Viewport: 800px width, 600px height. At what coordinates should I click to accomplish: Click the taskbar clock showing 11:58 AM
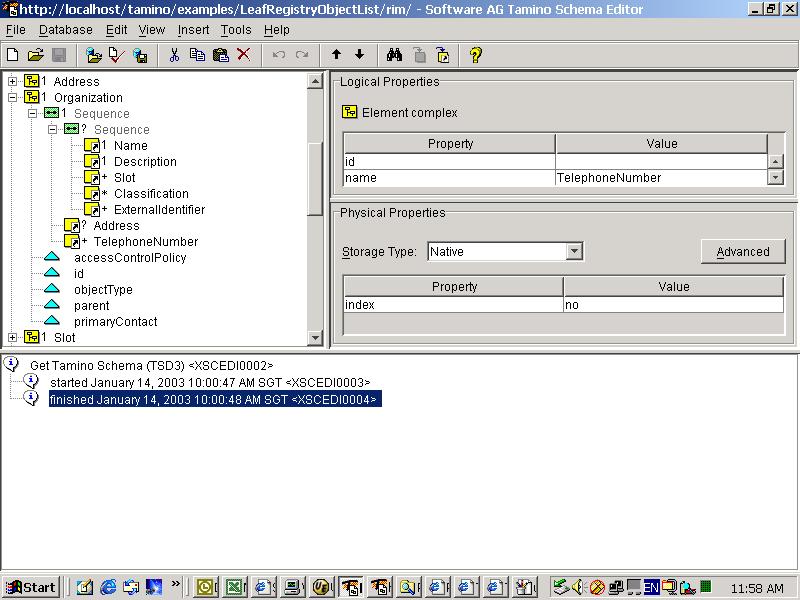pos(757,588)
